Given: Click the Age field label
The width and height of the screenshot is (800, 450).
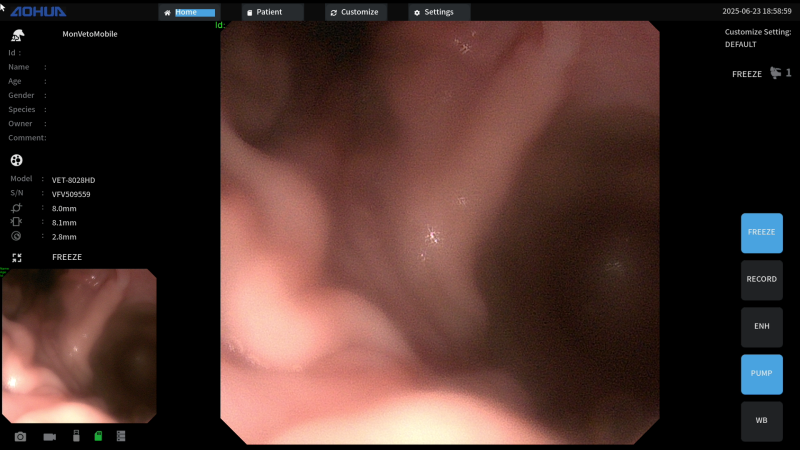Looking at the screenshot, I should pos(15,81).
